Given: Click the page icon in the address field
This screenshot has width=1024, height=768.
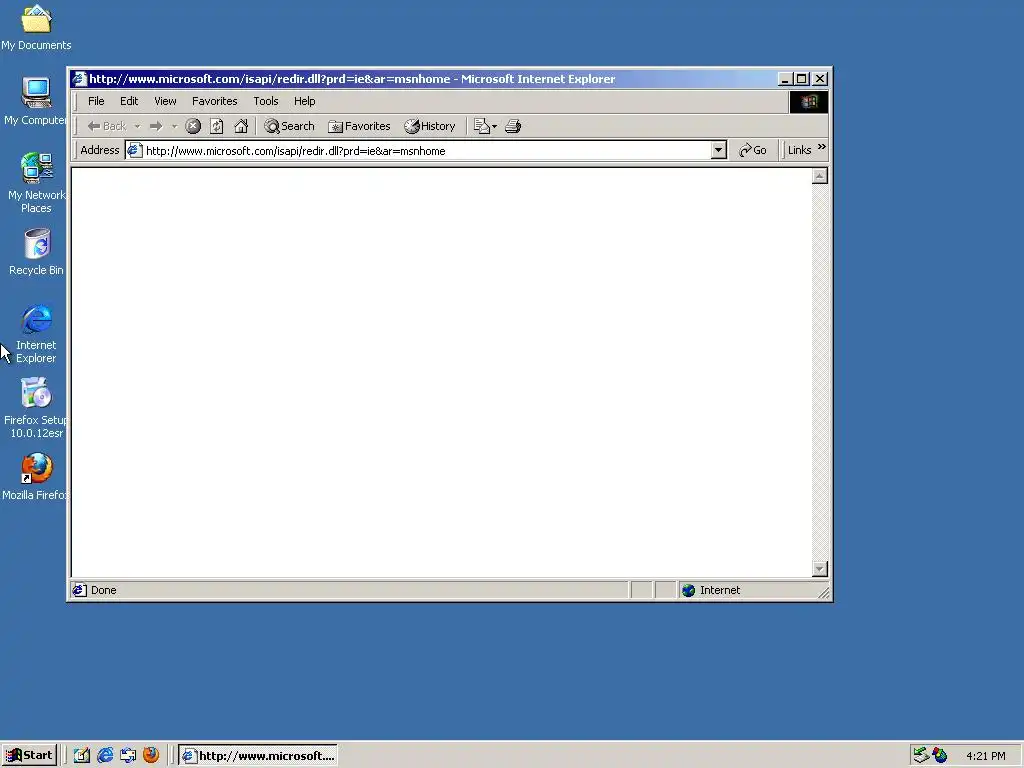Looking at the screenshot, I should (135, 150).
